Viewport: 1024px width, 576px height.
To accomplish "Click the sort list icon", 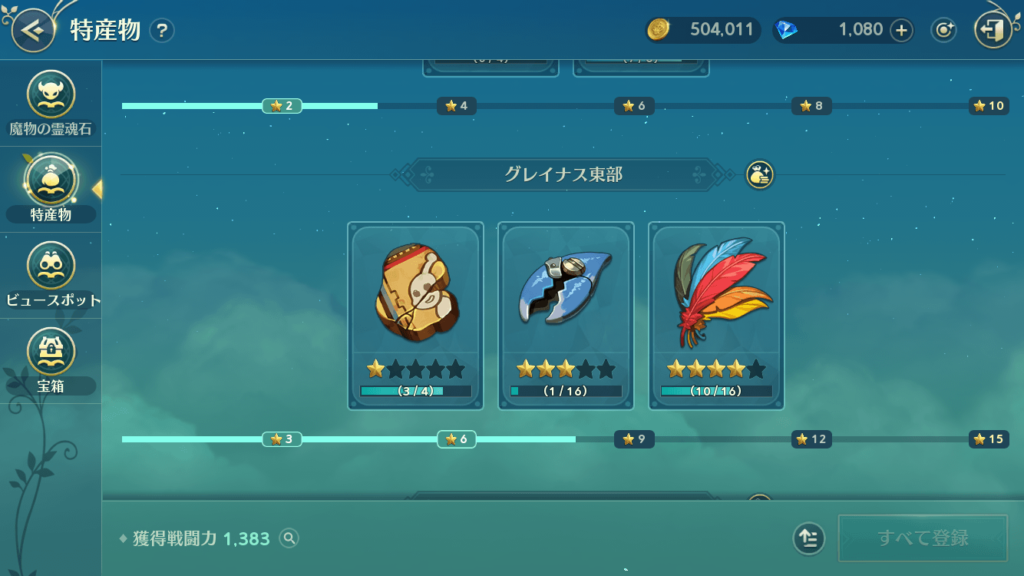I will [x=808, y=538].
